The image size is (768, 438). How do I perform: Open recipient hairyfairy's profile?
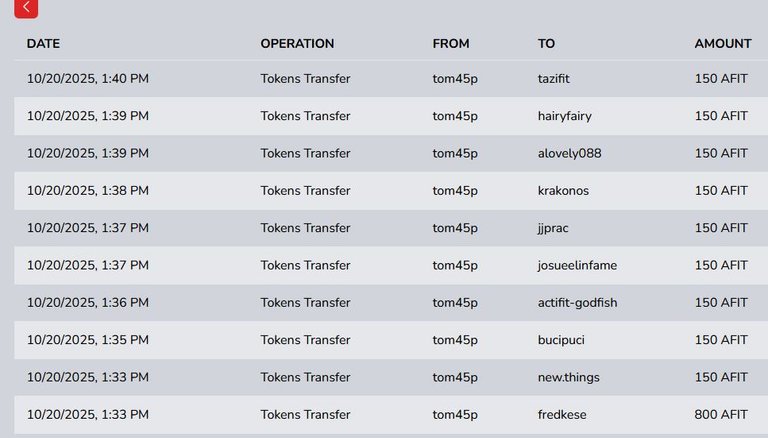[564, 116]
